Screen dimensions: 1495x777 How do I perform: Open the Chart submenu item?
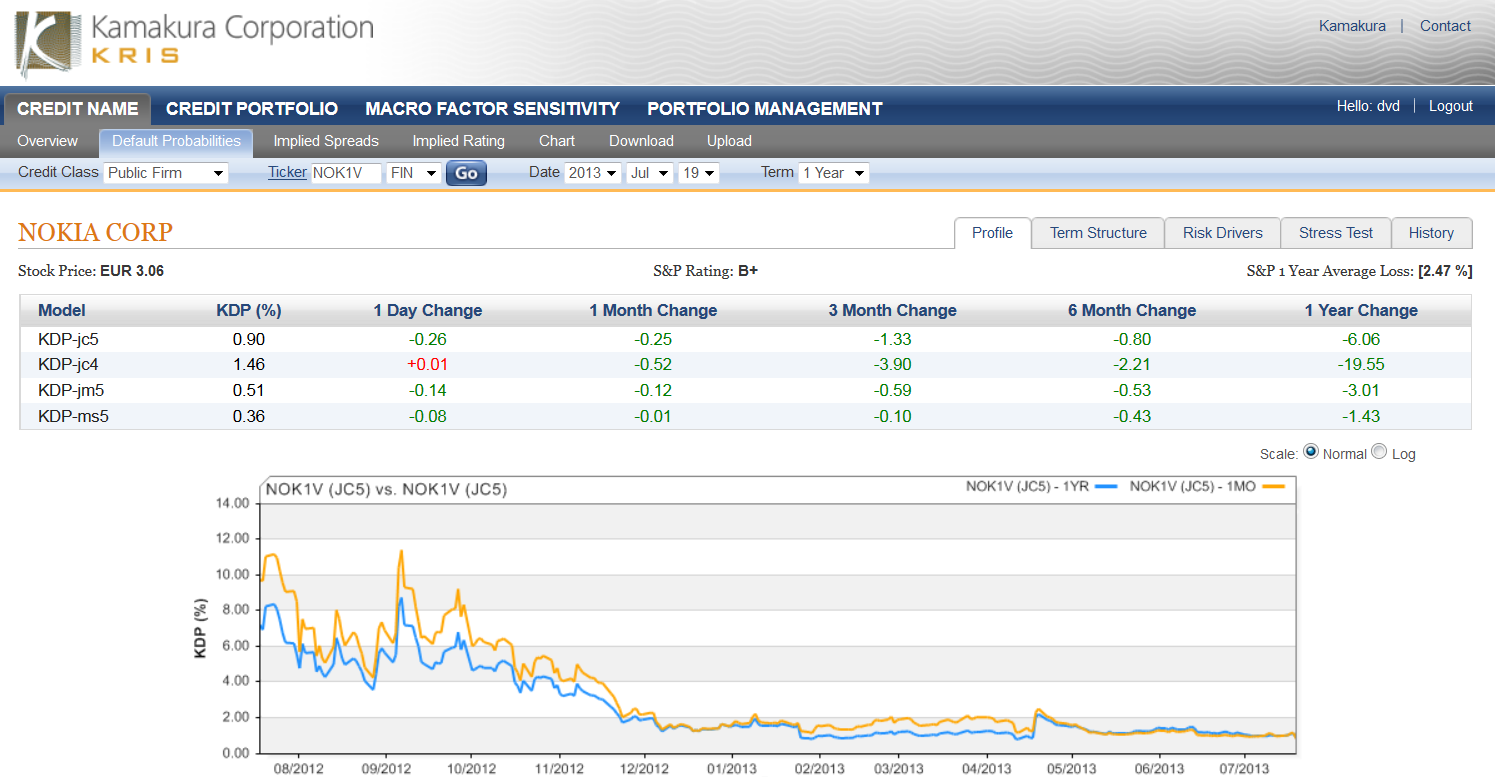pos(557,141)
